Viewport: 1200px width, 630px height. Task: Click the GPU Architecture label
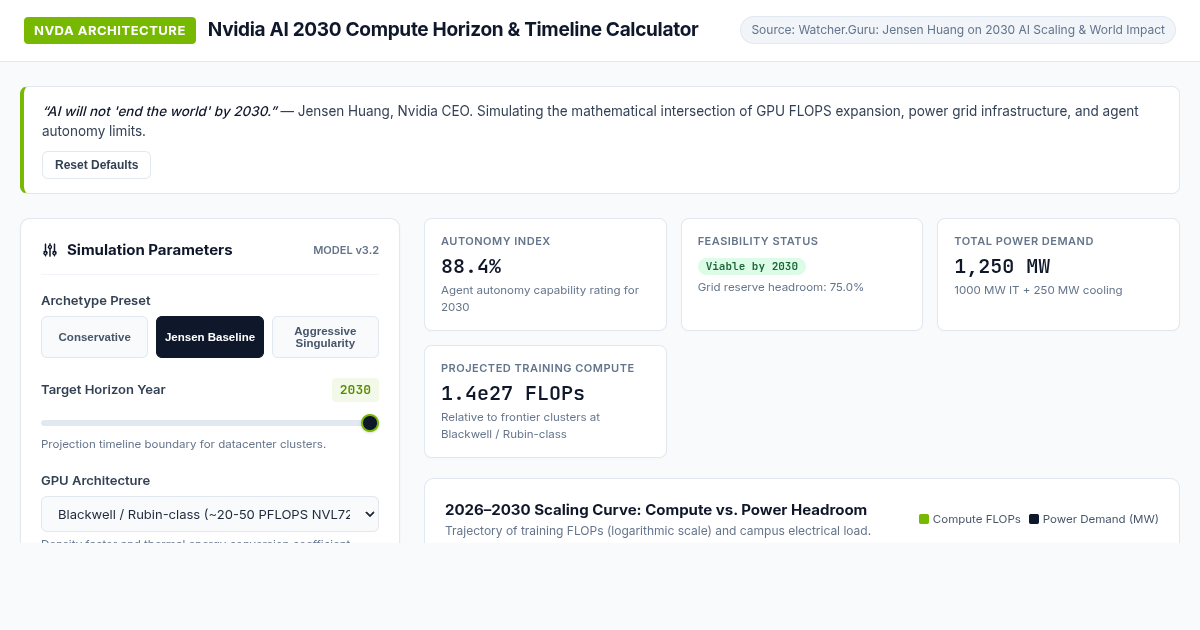96,480
